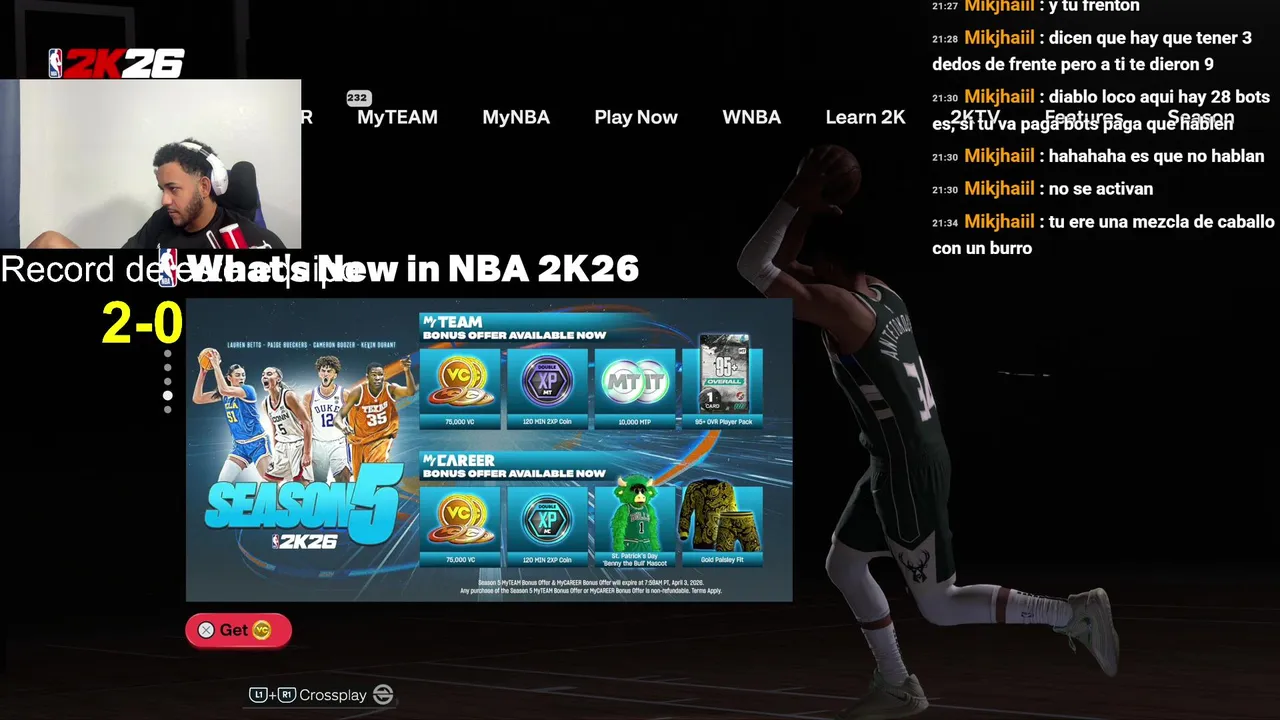
Task: Select the MyCAREER 75,000 VC coin icon
Action: [460, 520]
